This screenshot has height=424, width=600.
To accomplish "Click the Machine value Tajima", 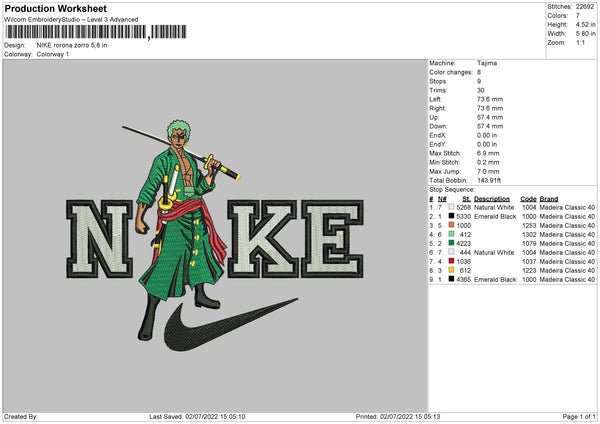I will point(487,63).
